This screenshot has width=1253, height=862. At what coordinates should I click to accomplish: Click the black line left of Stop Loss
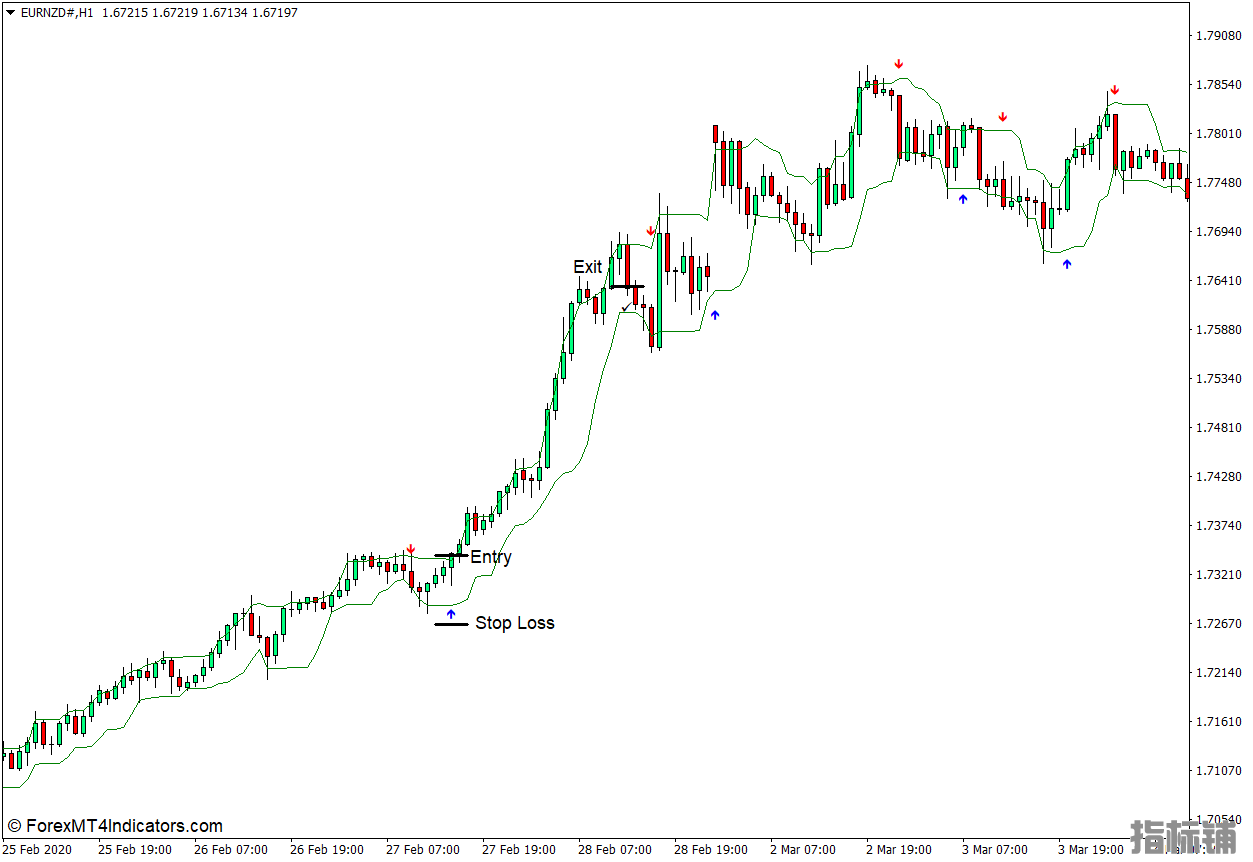pos(451,624)
